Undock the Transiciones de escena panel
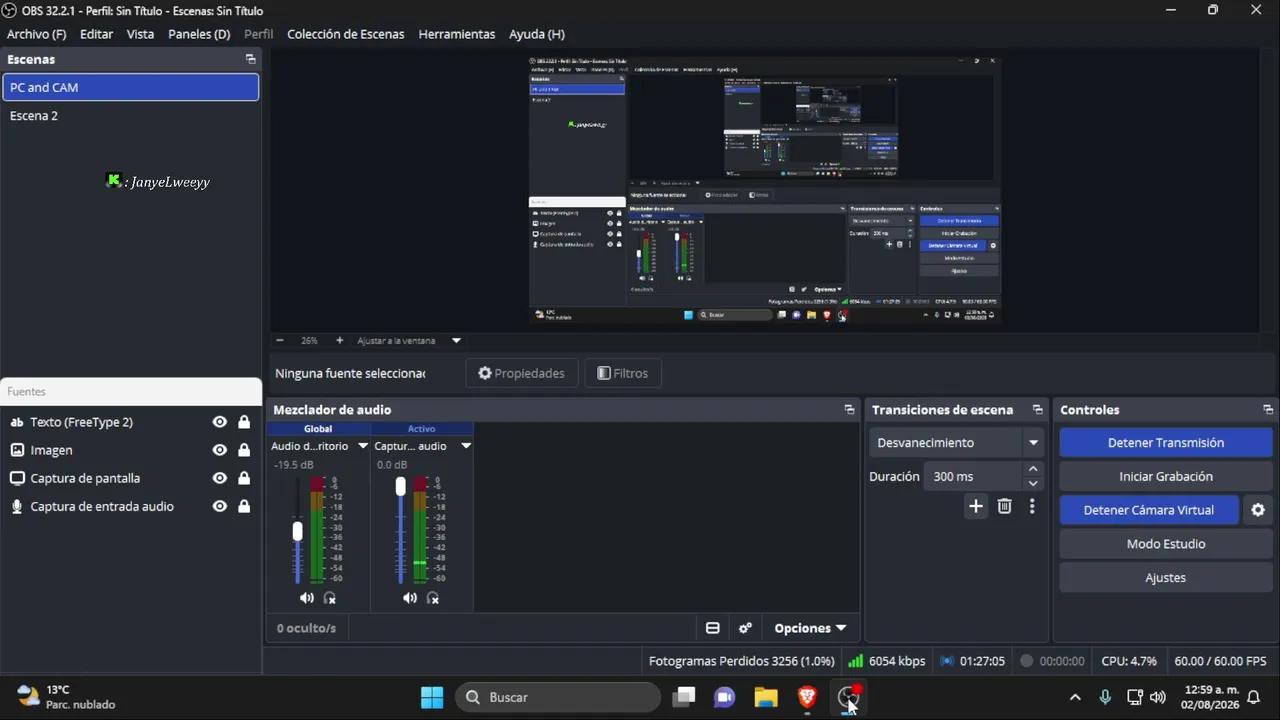Screen dimensions: 1280x720 [1037, 410]
